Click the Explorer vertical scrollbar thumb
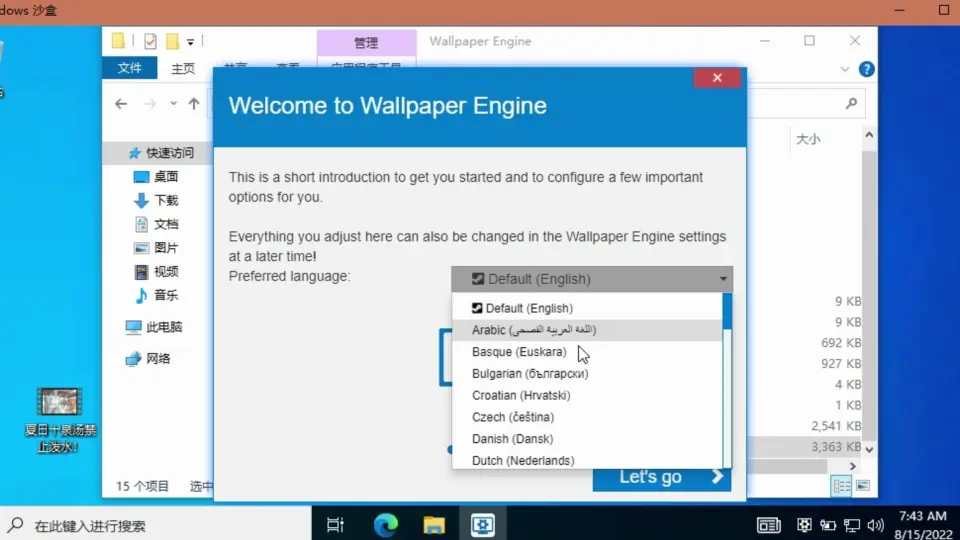 [869, 294]
